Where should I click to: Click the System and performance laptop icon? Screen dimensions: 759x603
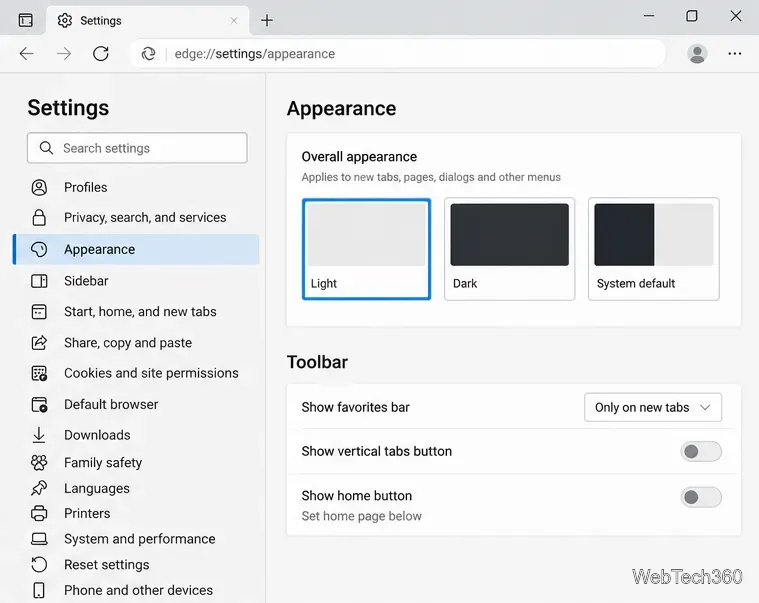[x=39, y=539]
